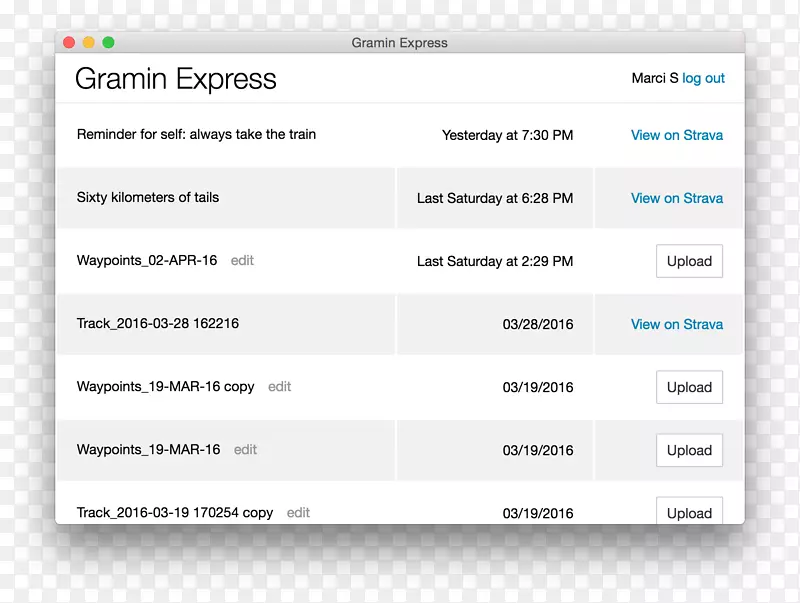Close the Gramin Express window
Screen dimensions: 800x603
tap(69, 43)
